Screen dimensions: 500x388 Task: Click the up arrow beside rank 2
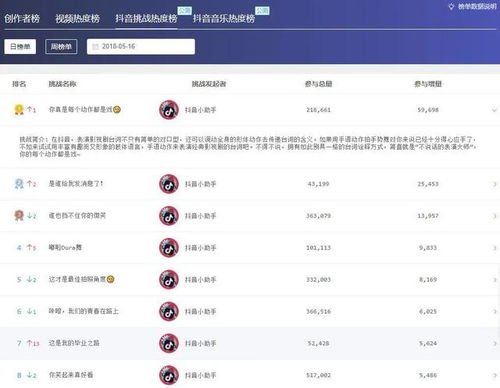click(x=29, y=184)
